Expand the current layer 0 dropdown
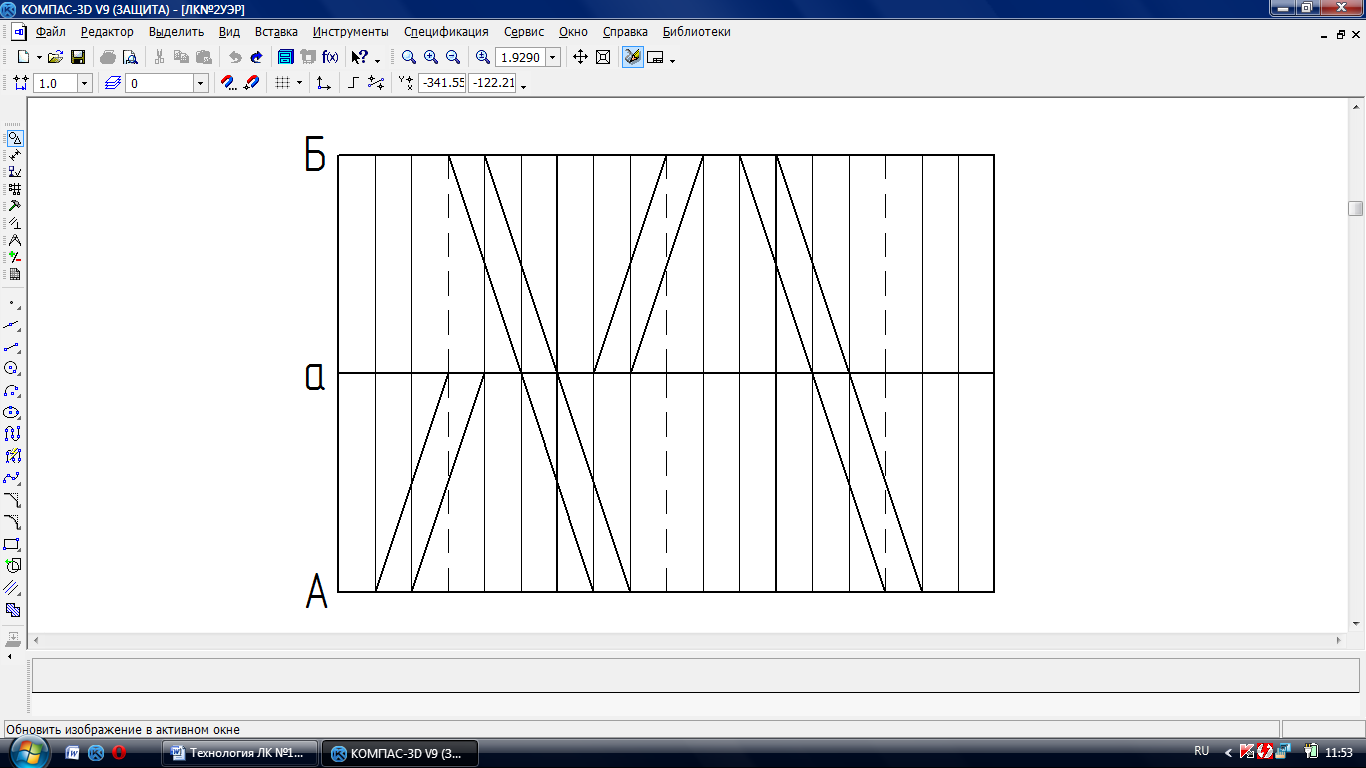Viewport: 1366px width, 768px height. (200, 83)
